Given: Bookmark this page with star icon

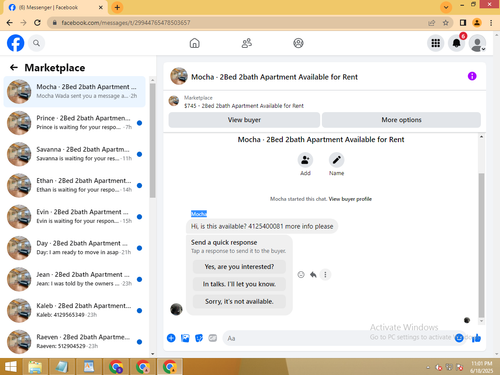Looking at the screenshot, I should pyautogui.click(x=446, y=23).
